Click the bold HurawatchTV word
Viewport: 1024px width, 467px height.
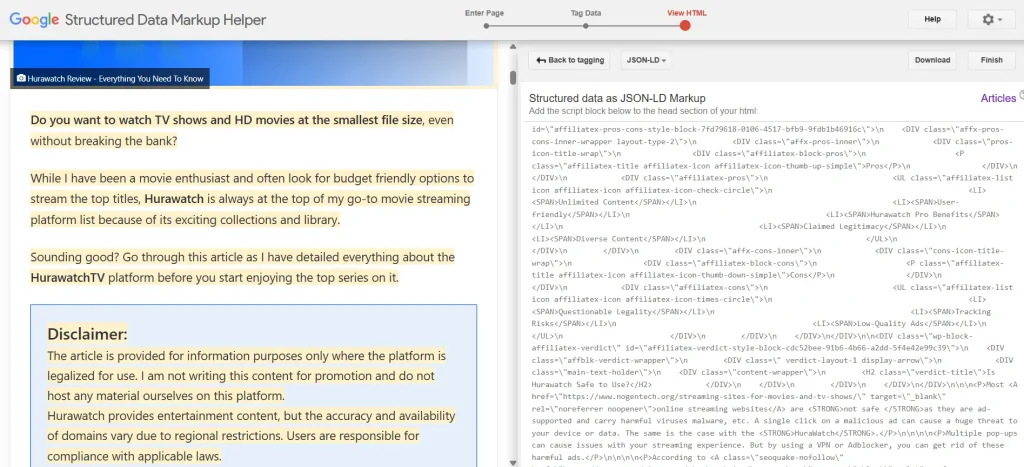click(x=68, y=277)
